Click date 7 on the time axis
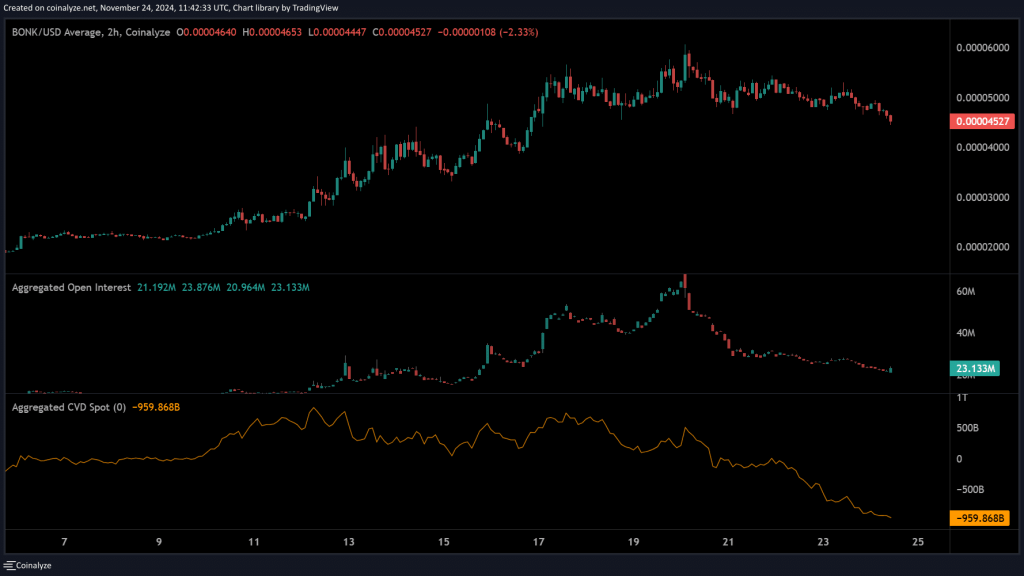 pyautogui.click(x=64, y=542)
